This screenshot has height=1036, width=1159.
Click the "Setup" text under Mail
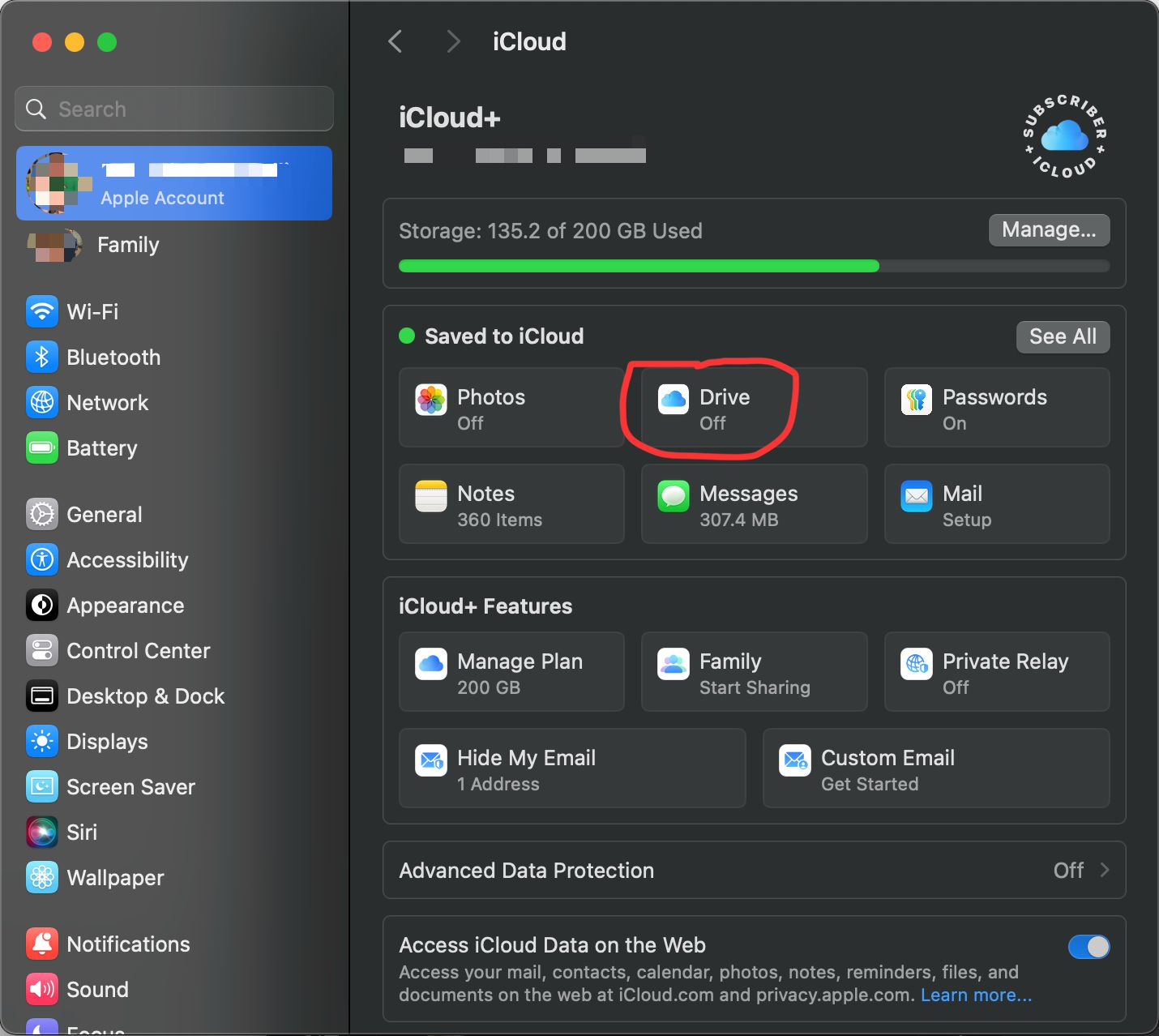[x=967, y=520]
